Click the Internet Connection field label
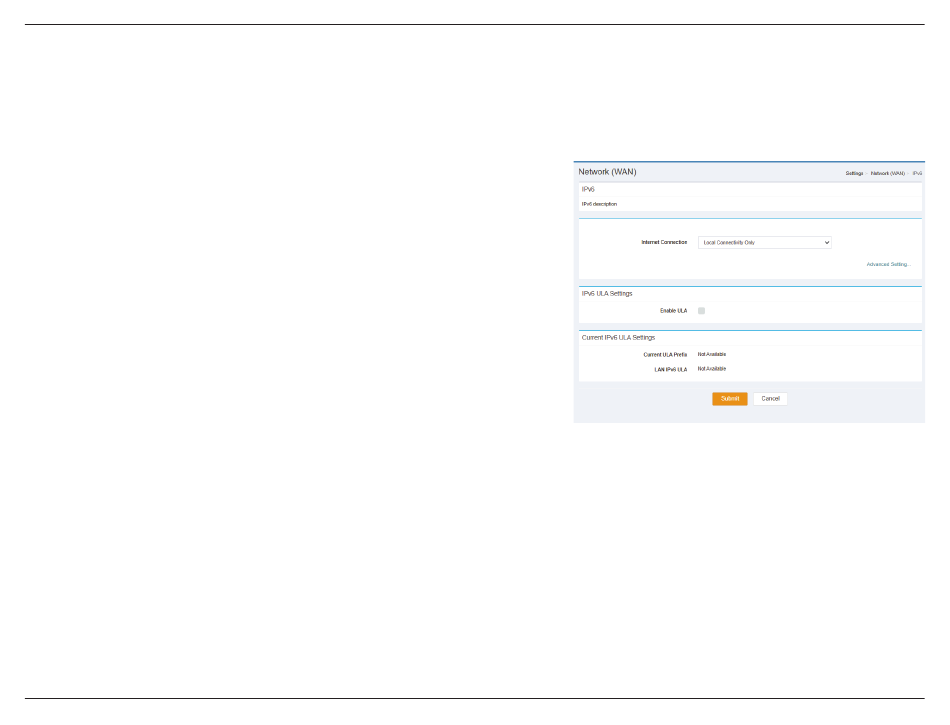 (x=664, y=242)
